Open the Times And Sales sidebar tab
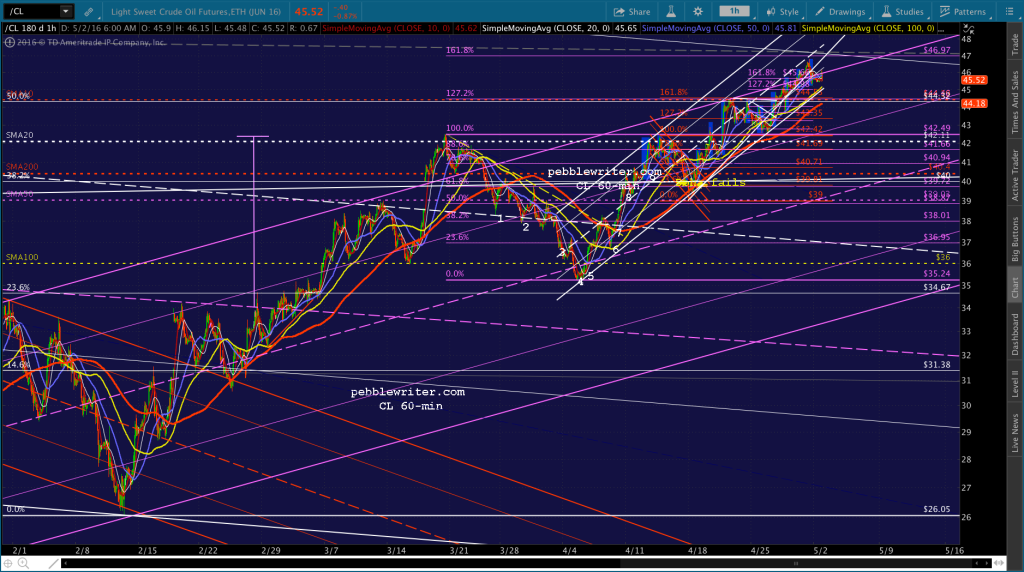Screen dimensions: 1024x572 1015,102
